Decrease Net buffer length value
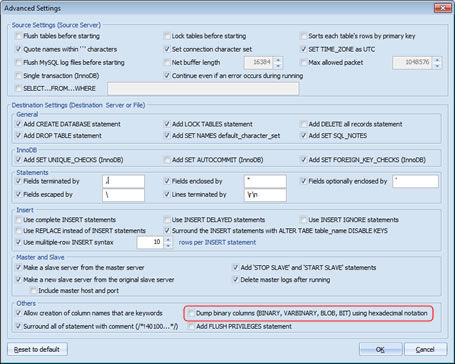The image size is (455, 364). pyautogui.click(x=278, y=66)
